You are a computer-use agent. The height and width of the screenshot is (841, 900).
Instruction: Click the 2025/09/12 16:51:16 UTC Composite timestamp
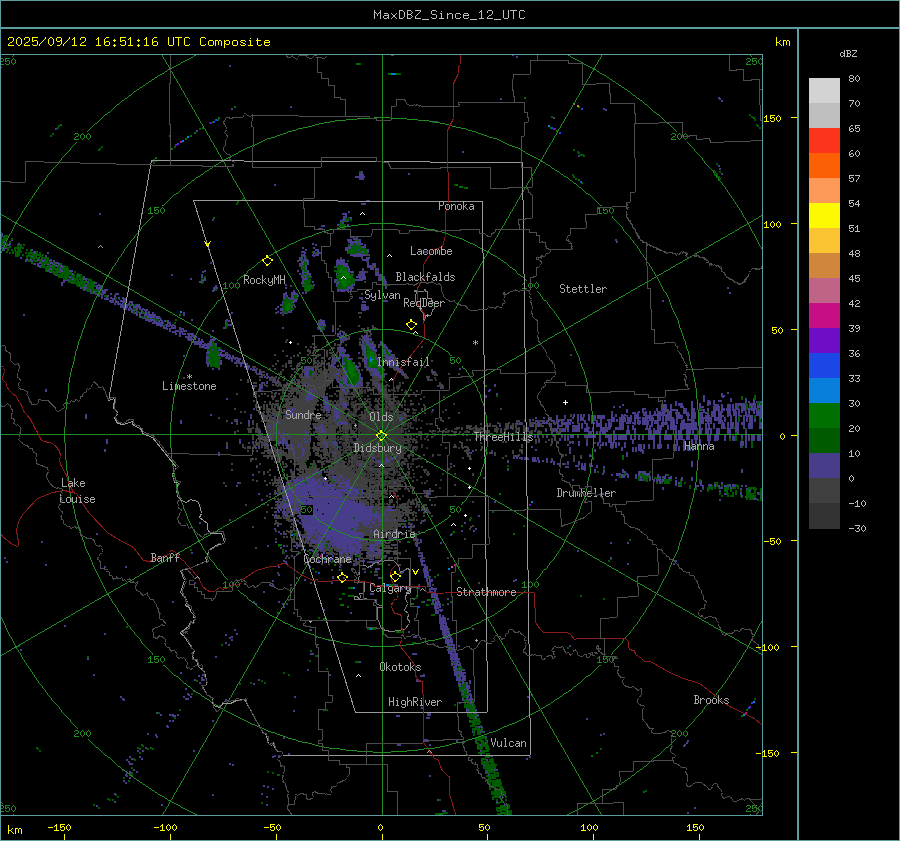(x=139, y=42)
